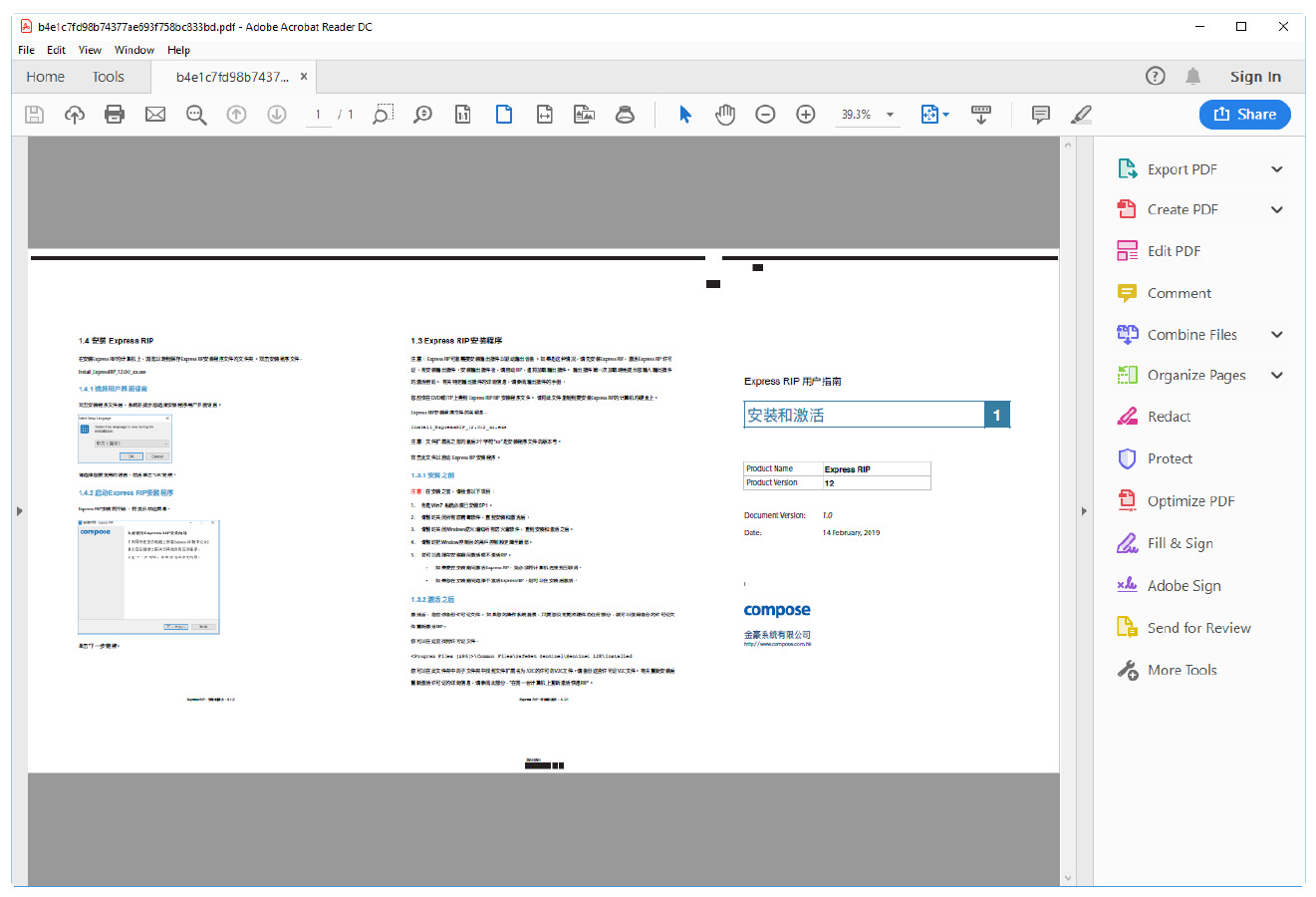Click the stamp tool icon
The image size is (1316, 897).
click(625, 115)
